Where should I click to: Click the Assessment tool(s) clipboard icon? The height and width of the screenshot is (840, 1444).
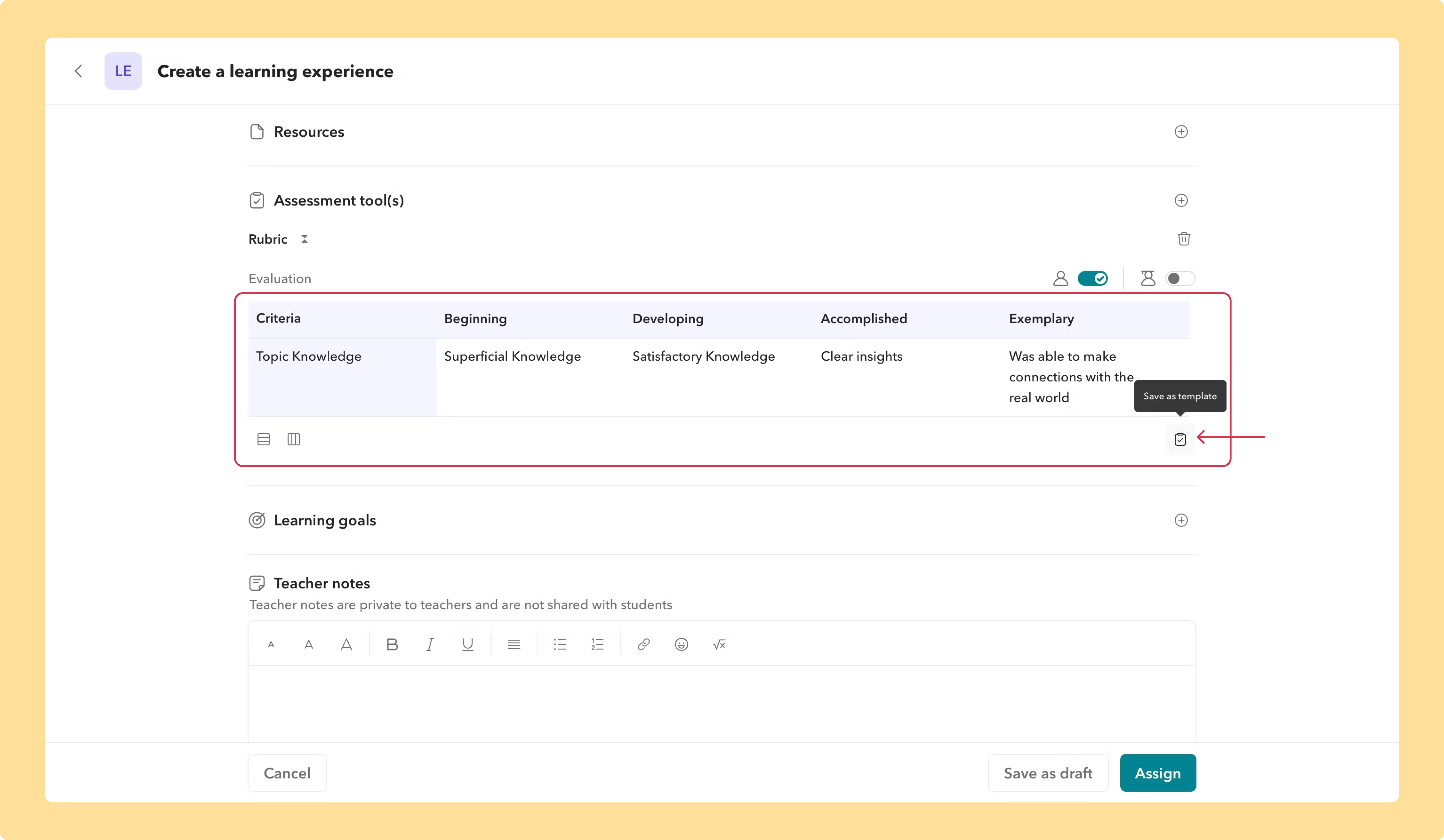(257, 200)
